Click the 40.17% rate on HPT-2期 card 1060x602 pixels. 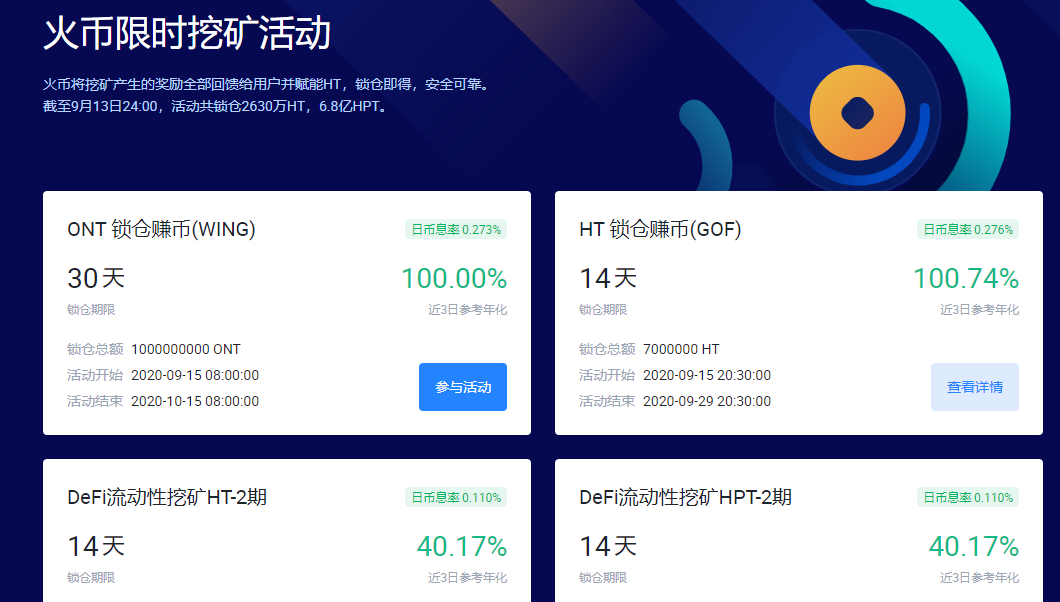point(974,547)
